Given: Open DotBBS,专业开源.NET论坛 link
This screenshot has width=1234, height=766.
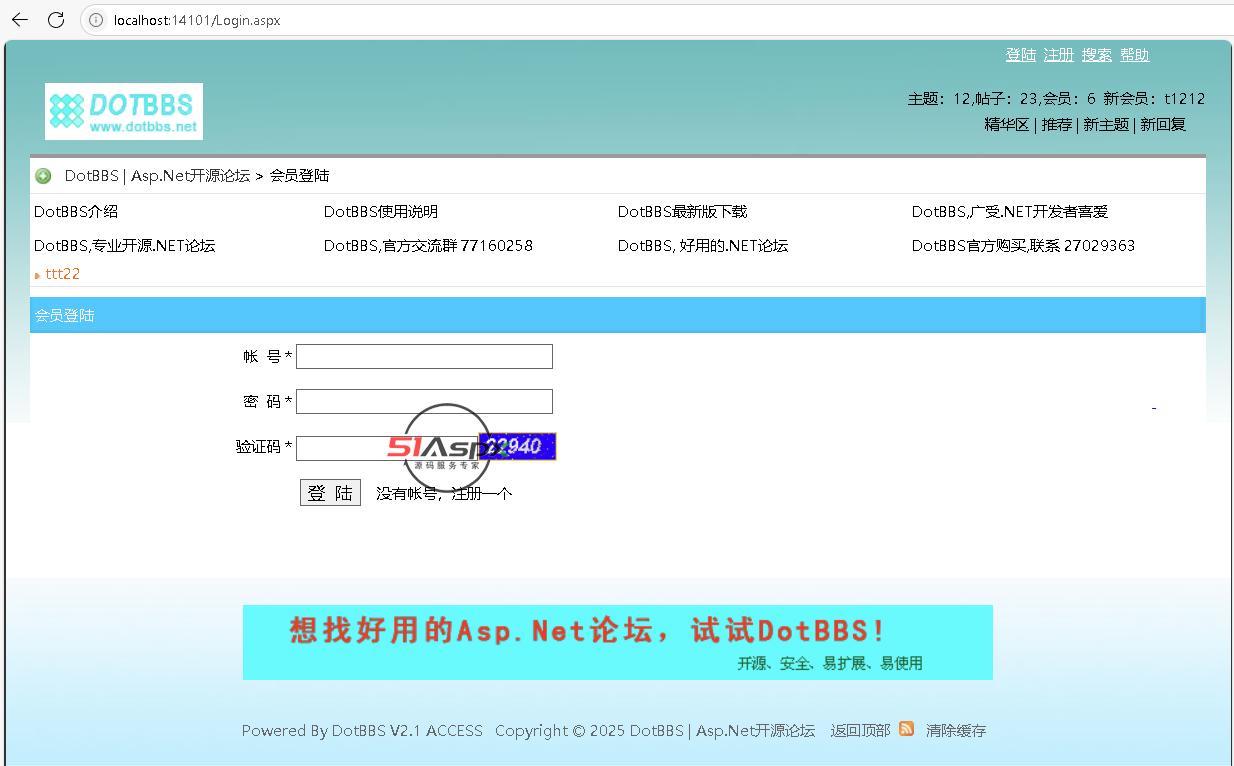Looking at the screenshot, I should click(125, 246).
